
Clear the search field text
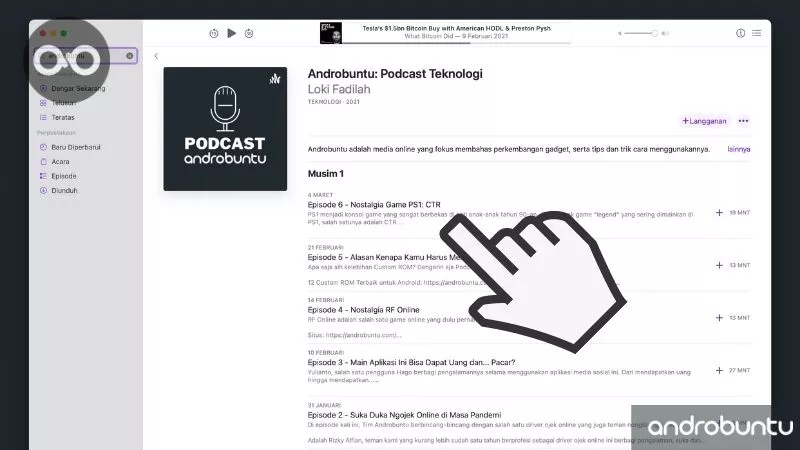coord(130,56)
